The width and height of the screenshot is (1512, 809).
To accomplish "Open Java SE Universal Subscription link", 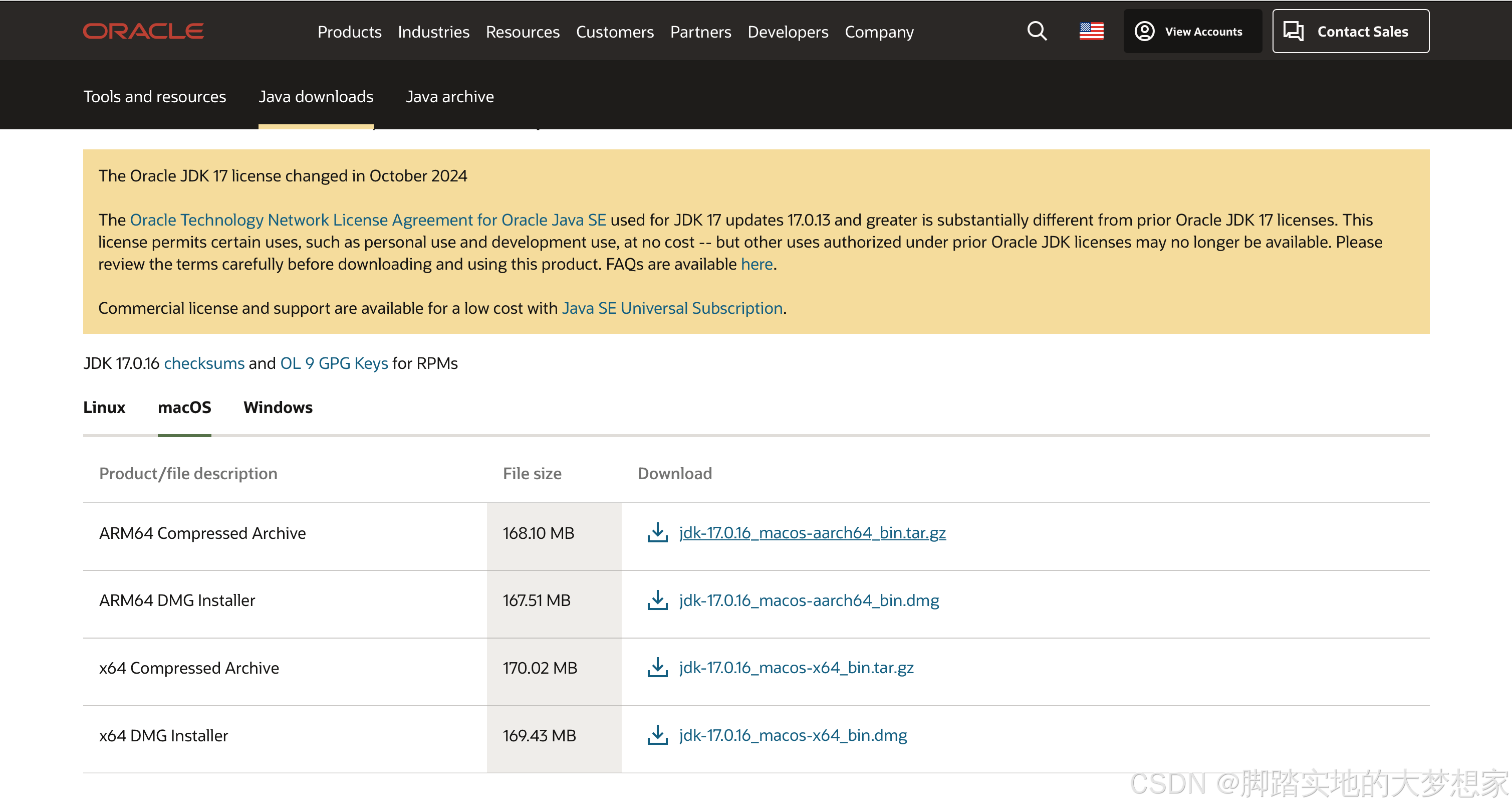I will coord(672,308).
